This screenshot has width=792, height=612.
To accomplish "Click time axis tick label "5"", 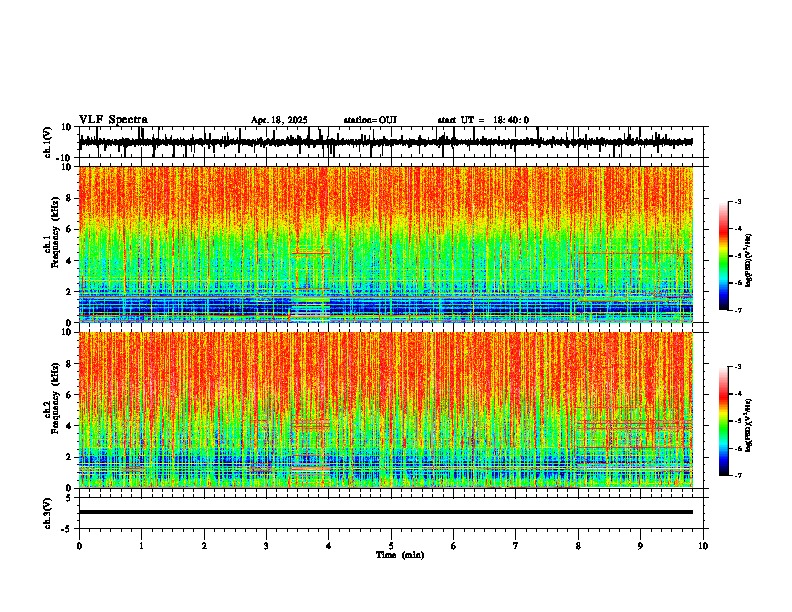I will 391,546.
